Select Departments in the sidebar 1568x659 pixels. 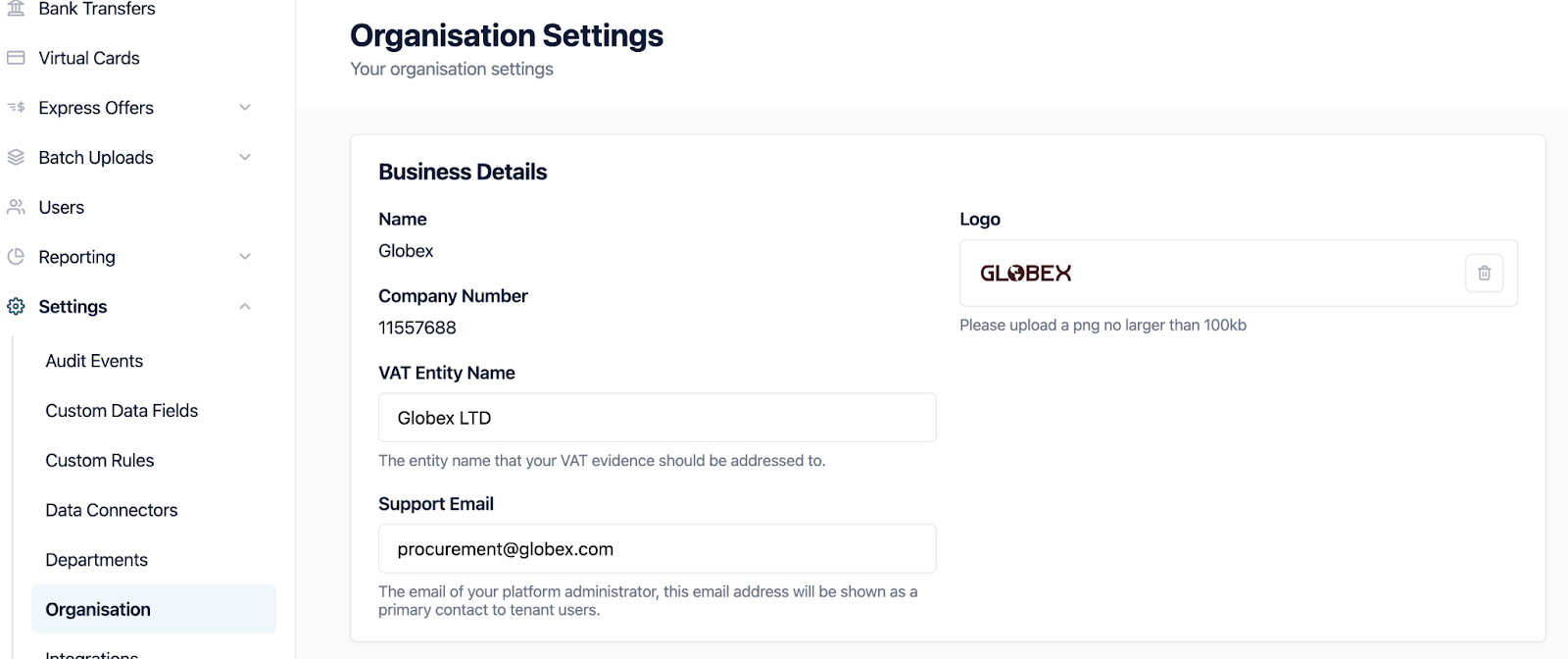(x=97, y=560)
